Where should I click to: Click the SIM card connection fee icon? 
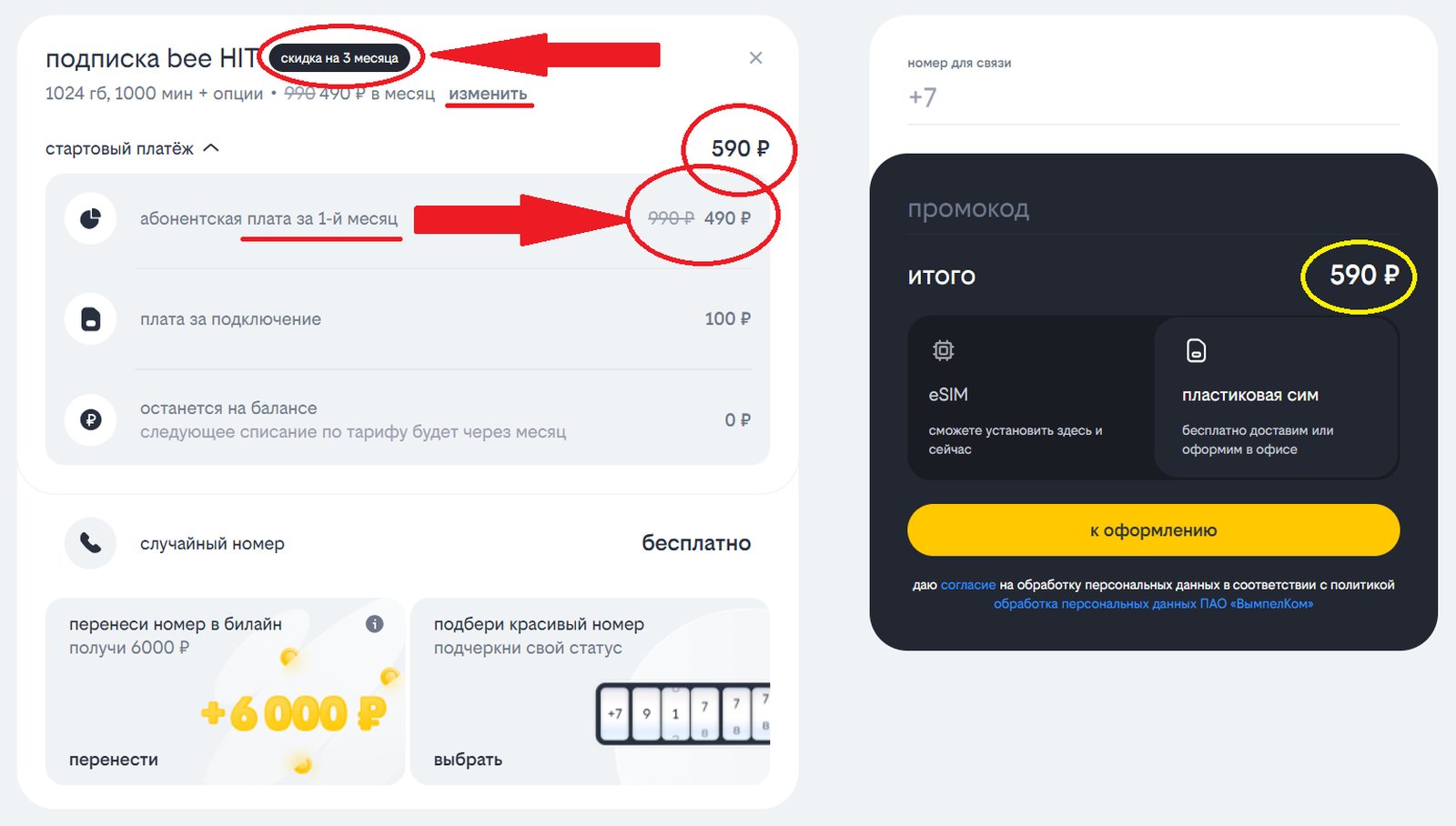click(x=90, y=319)
